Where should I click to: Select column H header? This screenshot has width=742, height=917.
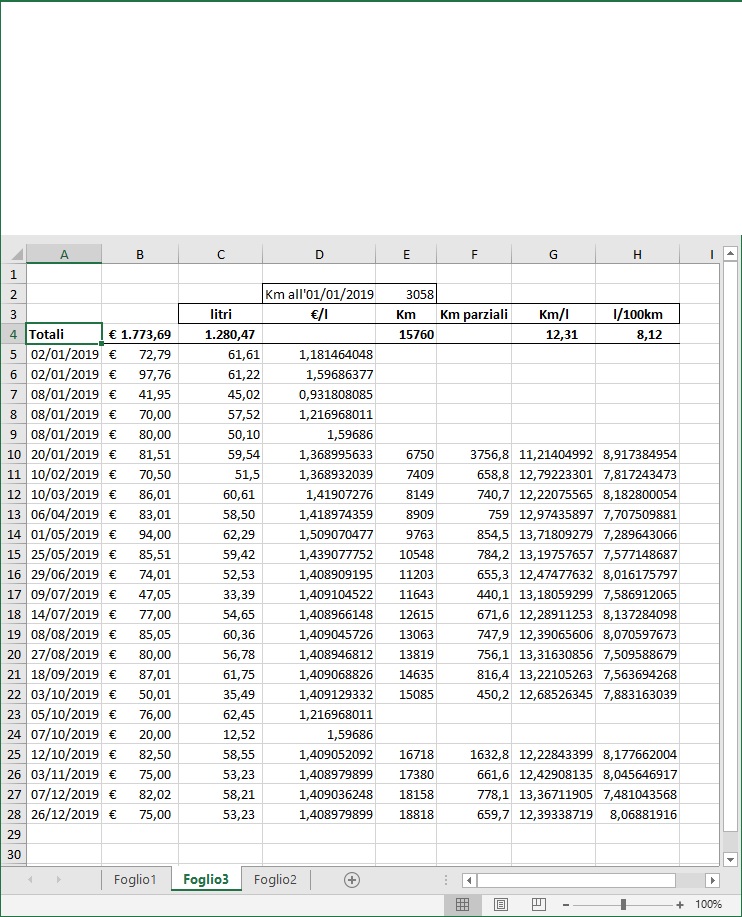[637, 254]
